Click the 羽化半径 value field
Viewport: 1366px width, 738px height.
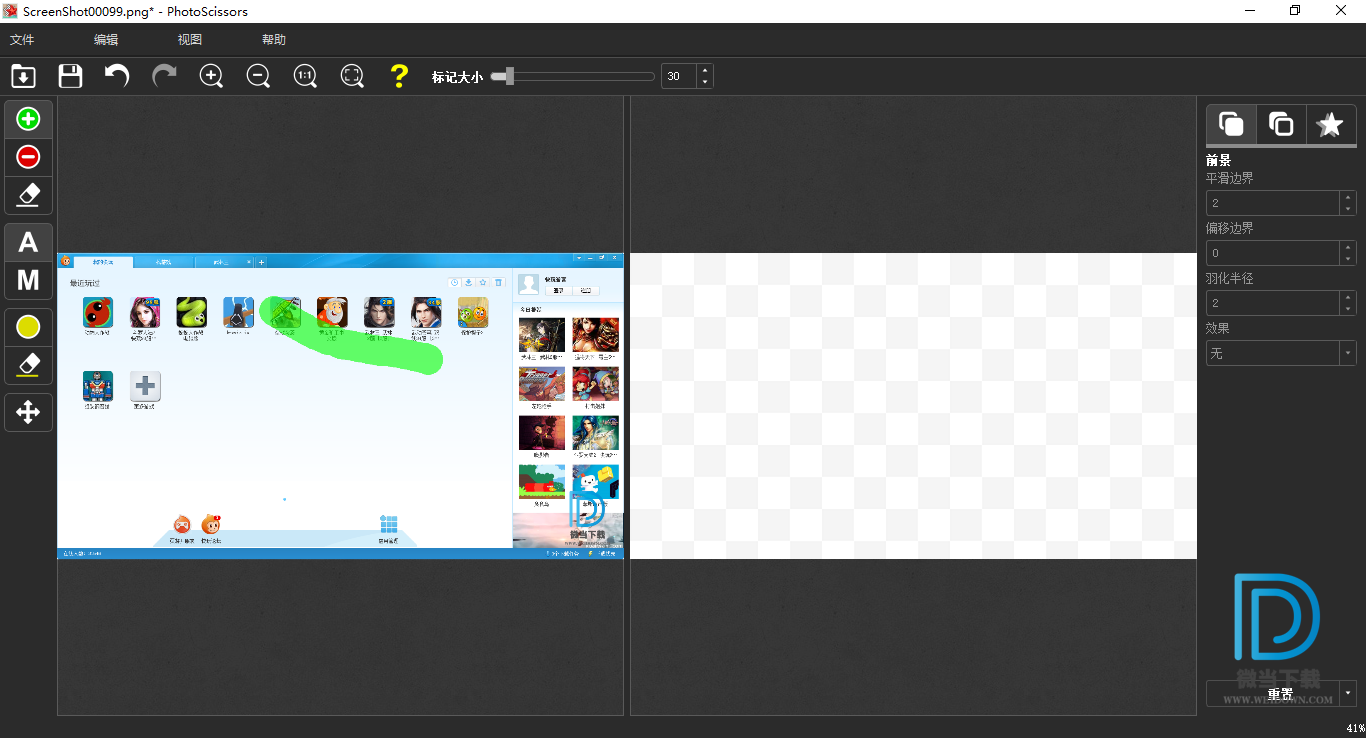[x=1272, y=303]
